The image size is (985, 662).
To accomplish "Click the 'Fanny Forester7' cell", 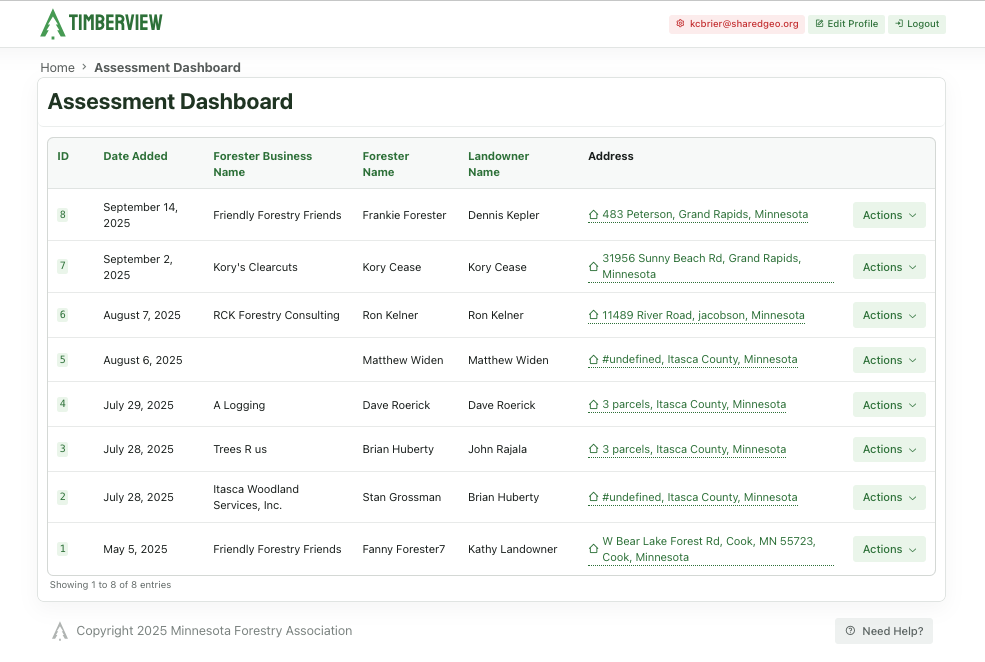I will click(403, 549).
